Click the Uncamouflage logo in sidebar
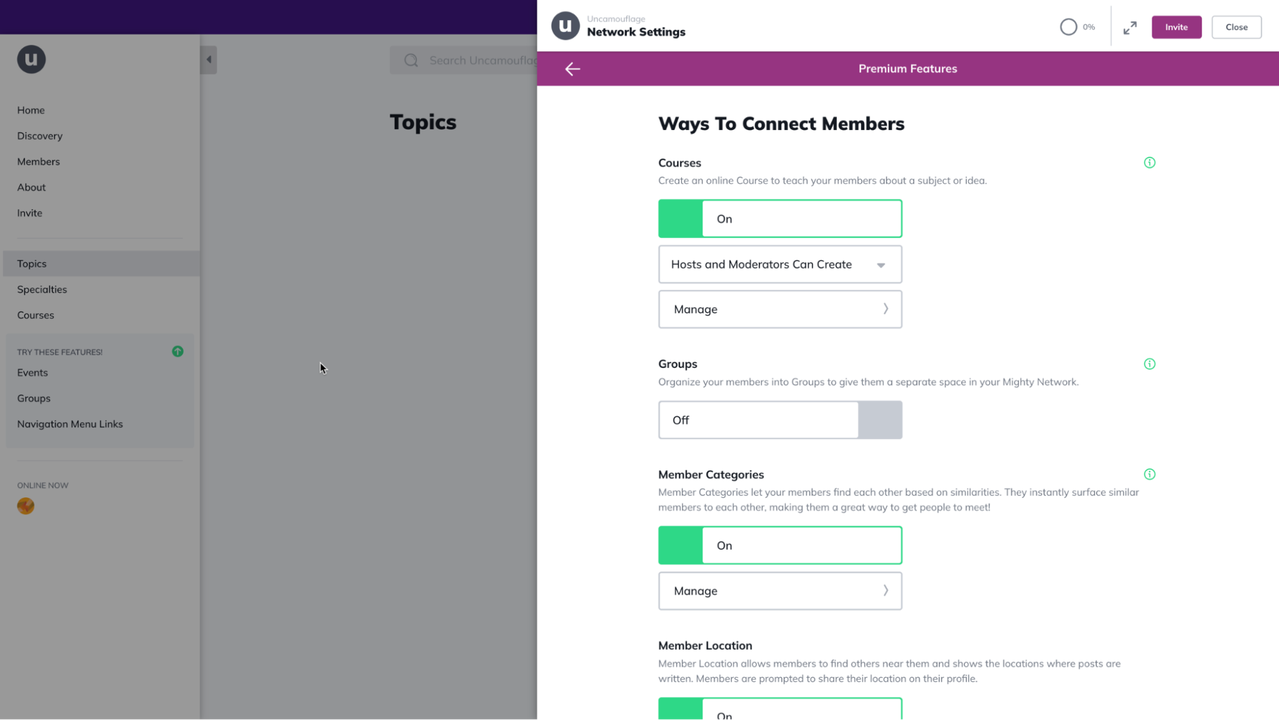1279x720 pixels. (31, 59)
